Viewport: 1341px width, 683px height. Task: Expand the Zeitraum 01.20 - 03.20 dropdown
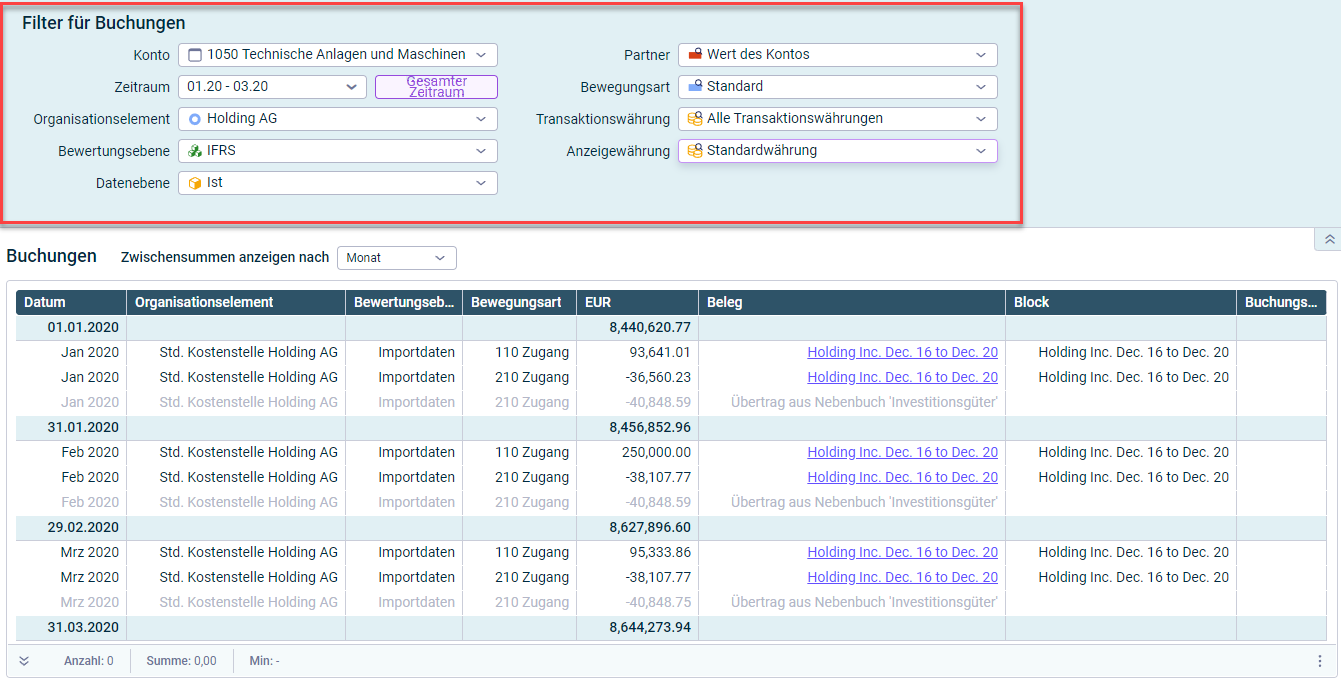pyautogui.click(x=272, y=87)
